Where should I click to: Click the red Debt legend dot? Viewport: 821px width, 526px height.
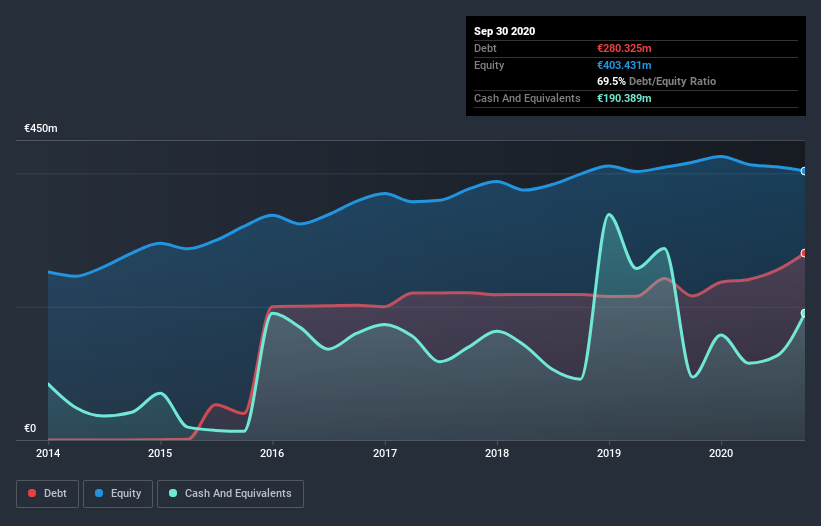(x=32, y=493)
